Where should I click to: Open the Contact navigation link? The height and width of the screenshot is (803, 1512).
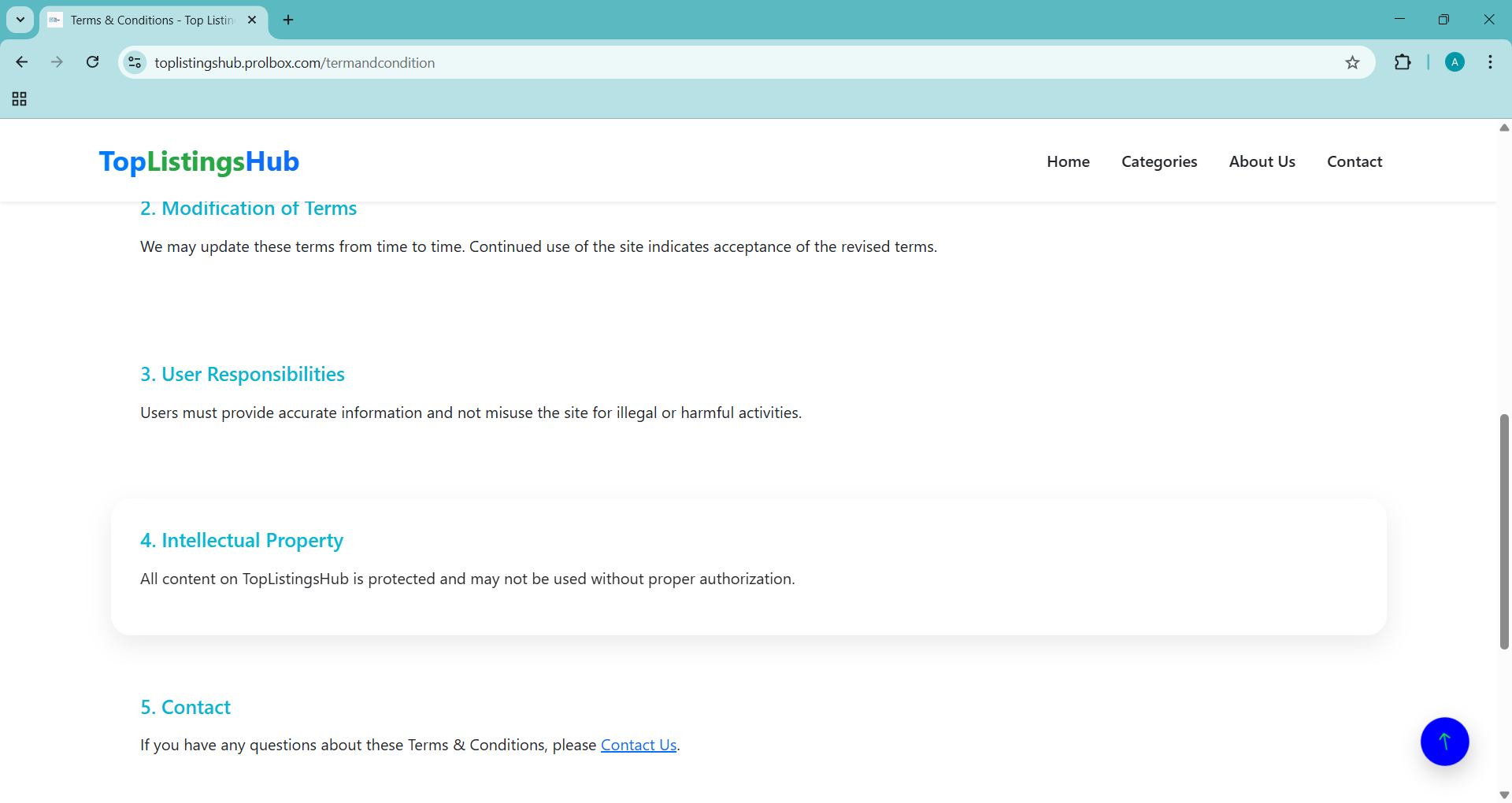point(1354,161)
